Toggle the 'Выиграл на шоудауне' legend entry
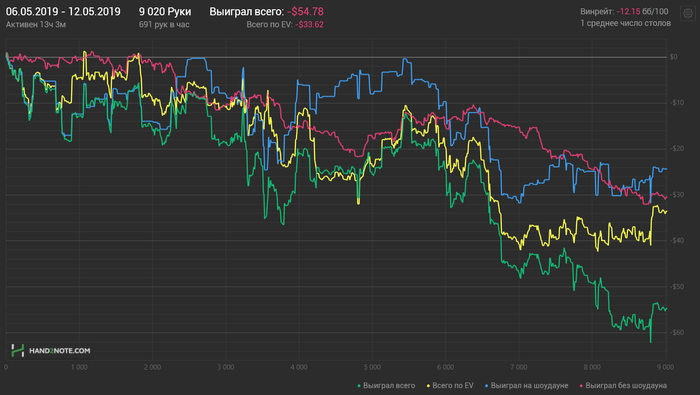The width and height of the screenshot is (700, 395). [x=527, y=386]
